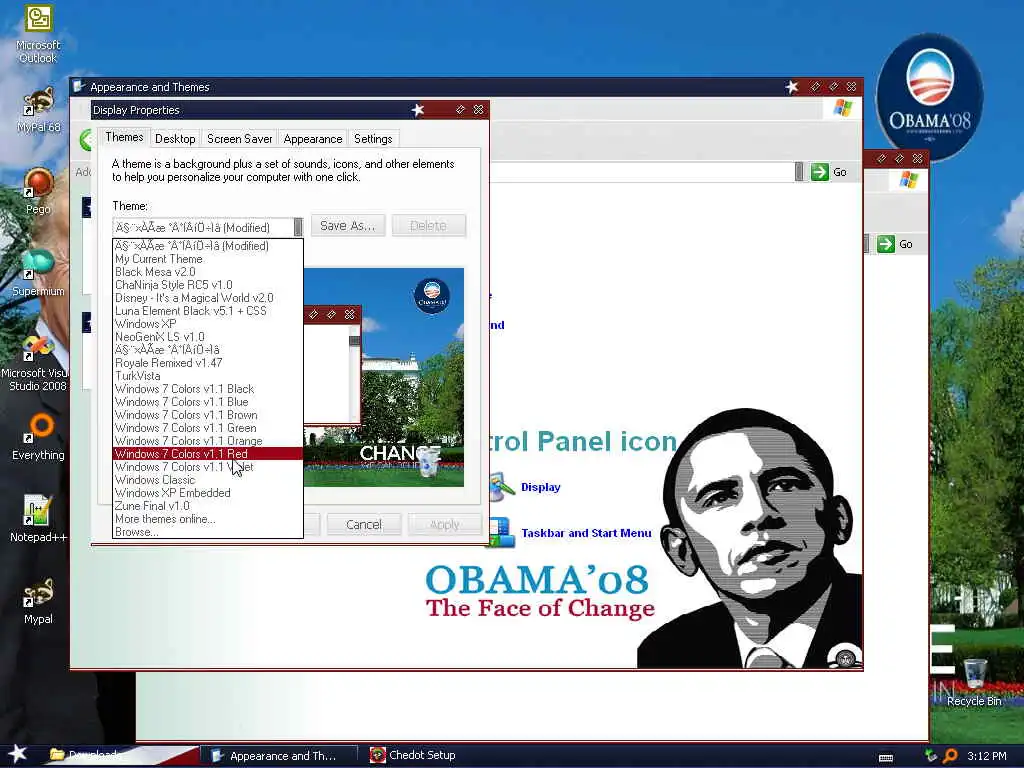Image resolution: width=1024 pixels, height=768 pixels.
Task: Open Taskbar and Start Menu link
Action: [x=586, y=533]
